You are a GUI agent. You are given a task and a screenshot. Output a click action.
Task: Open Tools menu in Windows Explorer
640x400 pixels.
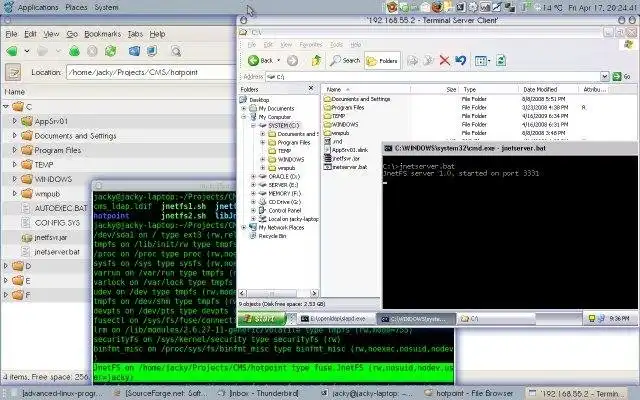point(336,44)
